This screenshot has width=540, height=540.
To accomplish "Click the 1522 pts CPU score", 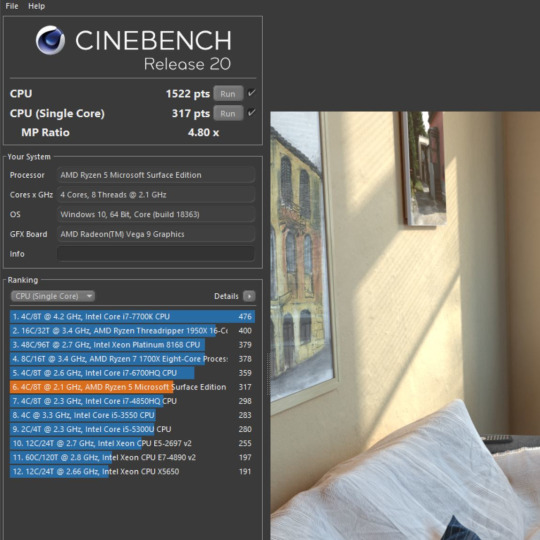I will click(188, 94).
